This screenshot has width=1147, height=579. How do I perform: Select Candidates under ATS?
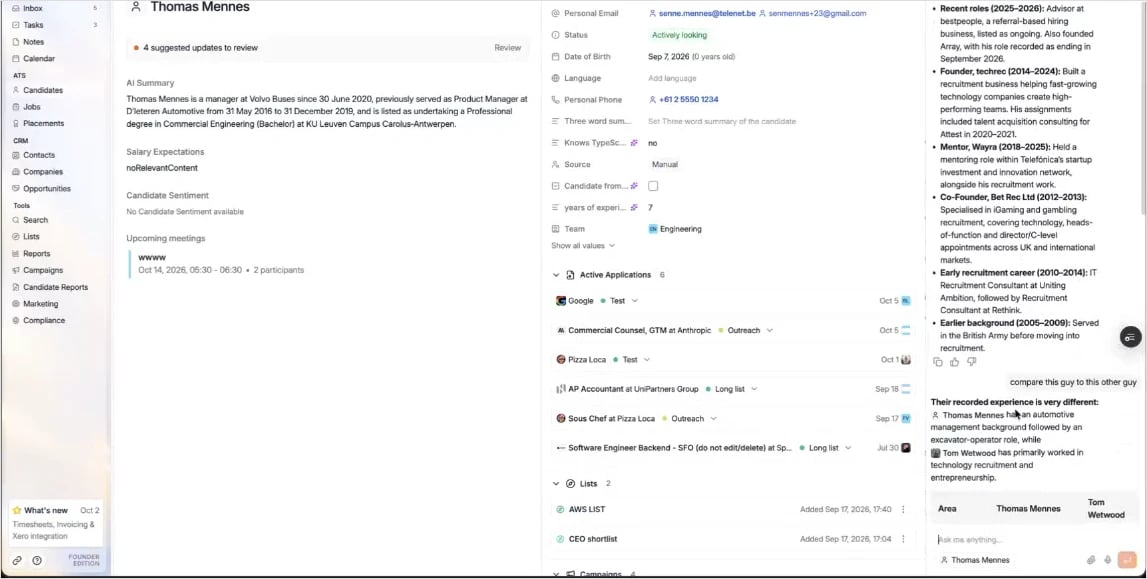[42, 90]
